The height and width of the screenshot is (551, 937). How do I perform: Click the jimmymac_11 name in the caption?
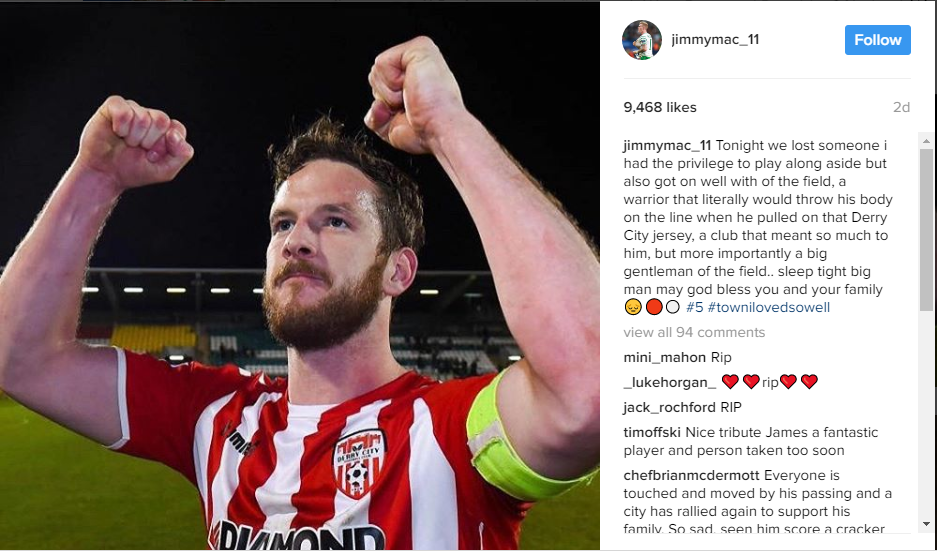(667, 146)
